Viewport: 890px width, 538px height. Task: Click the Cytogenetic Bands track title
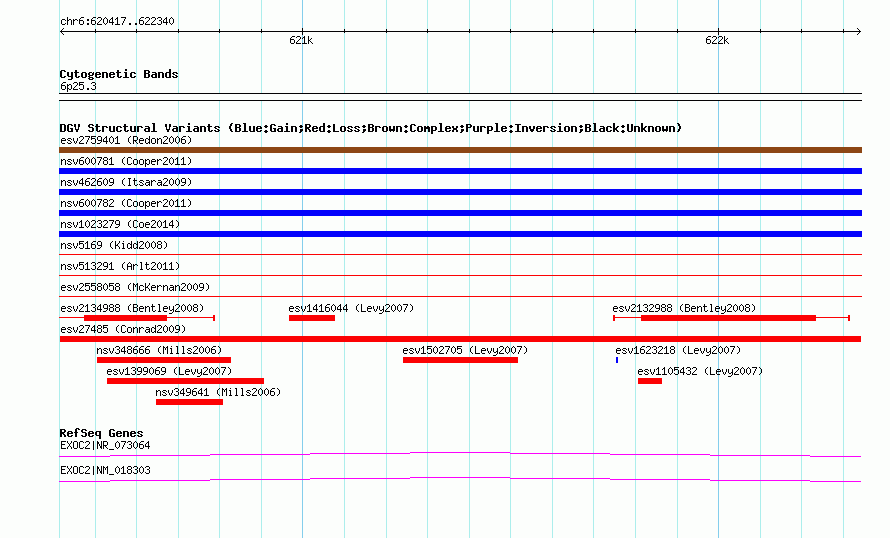119,74
